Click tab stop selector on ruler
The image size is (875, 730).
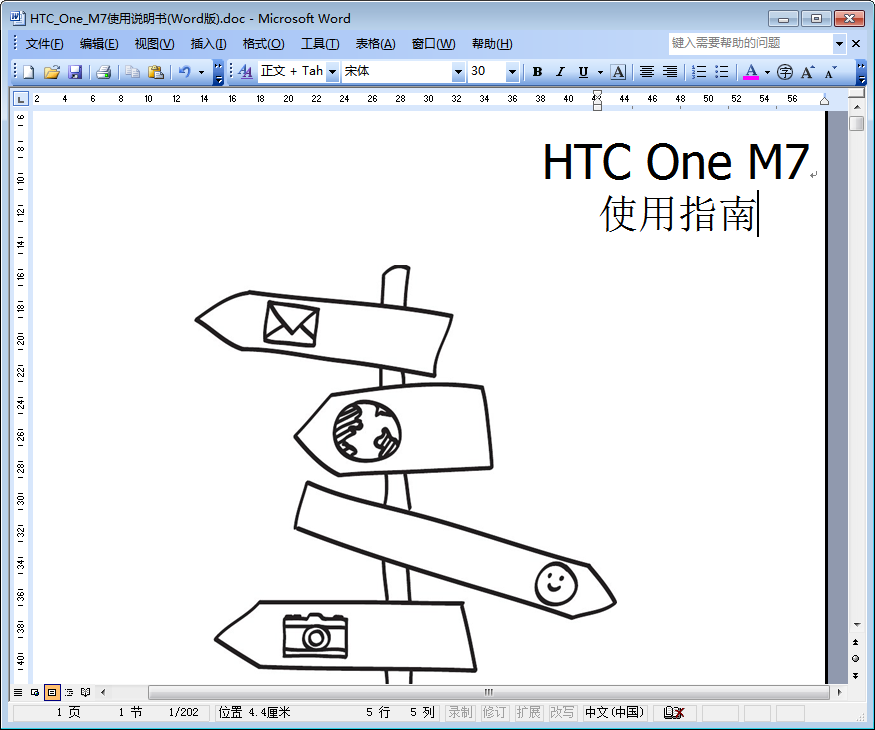tap(21, 99)
